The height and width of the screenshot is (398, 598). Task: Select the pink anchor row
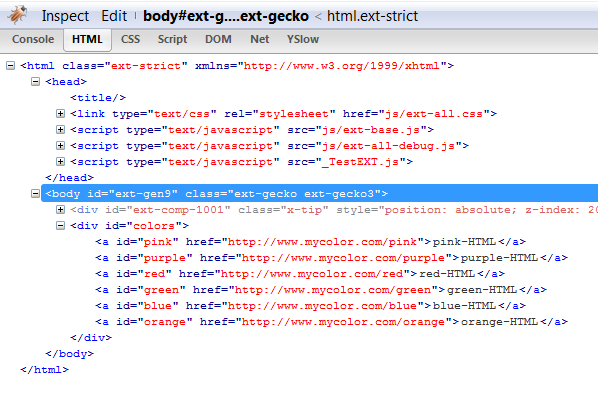310,242
